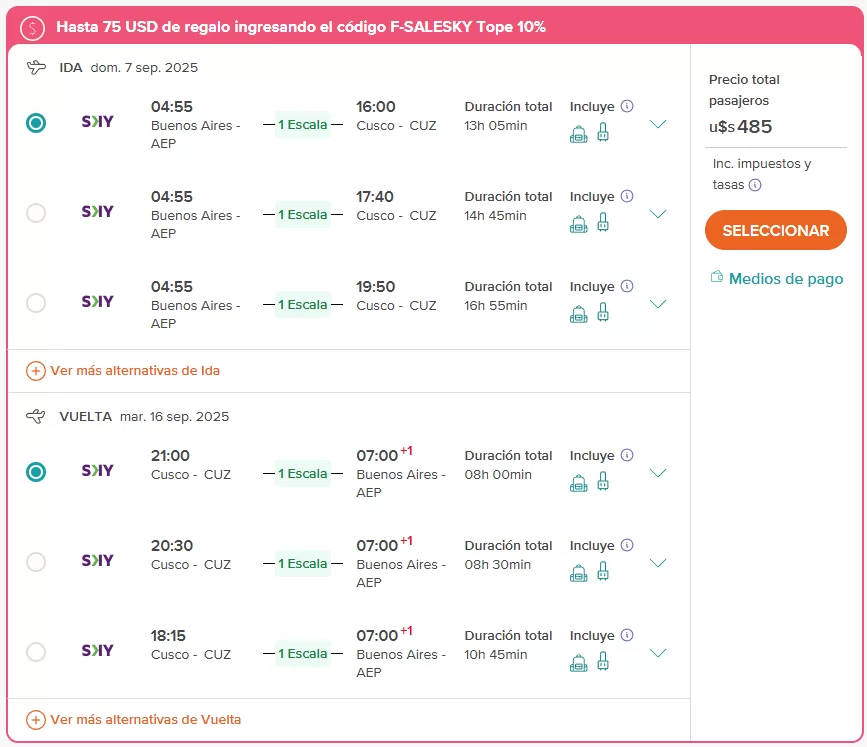
Task: Click the Incluye info icon on the 19:50 arrival flight
Action: tap(627, 286)
